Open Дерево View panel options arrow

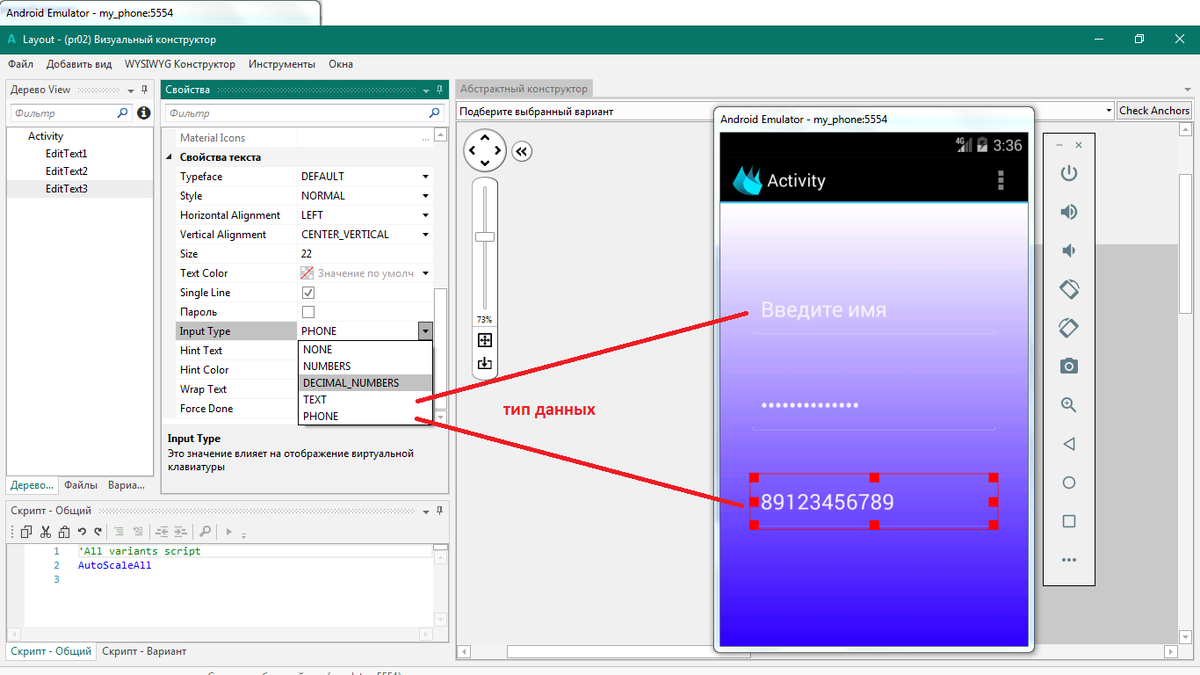pyautogui.click(x=132, y=90)
